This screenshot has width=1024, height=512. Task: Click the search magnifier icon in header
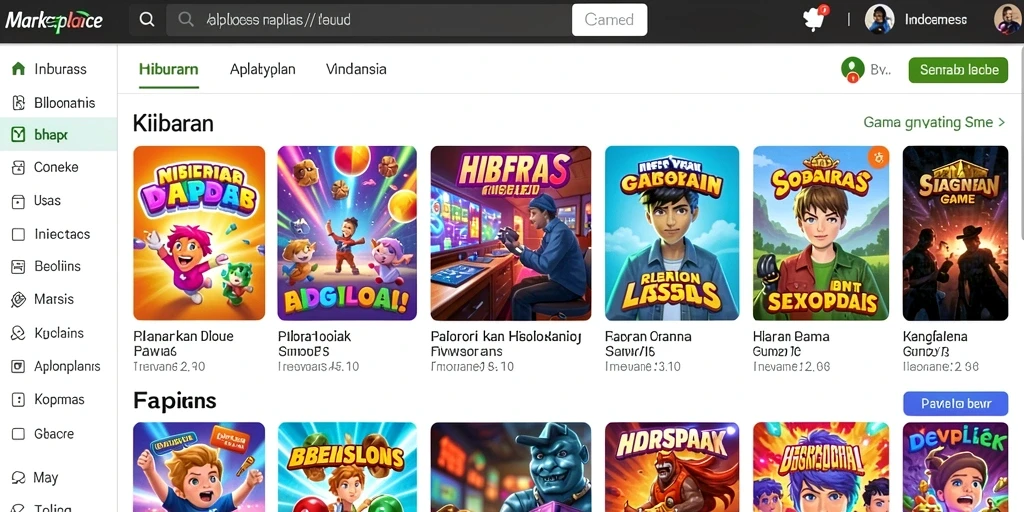pyautogui.click(x=147, y=20)
